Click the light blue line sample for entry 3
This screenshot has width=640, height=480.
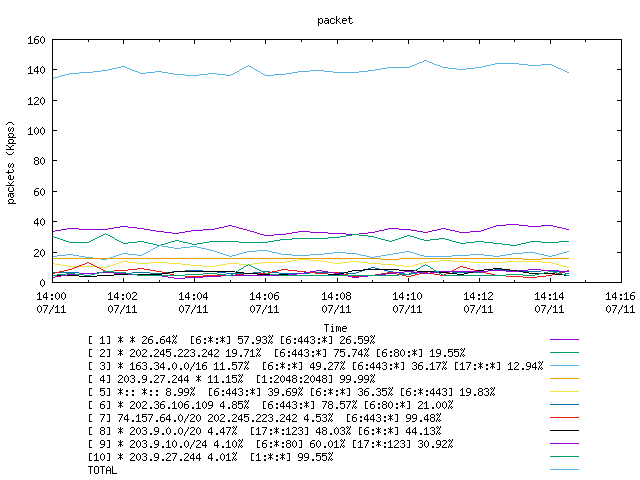point(564,366)
